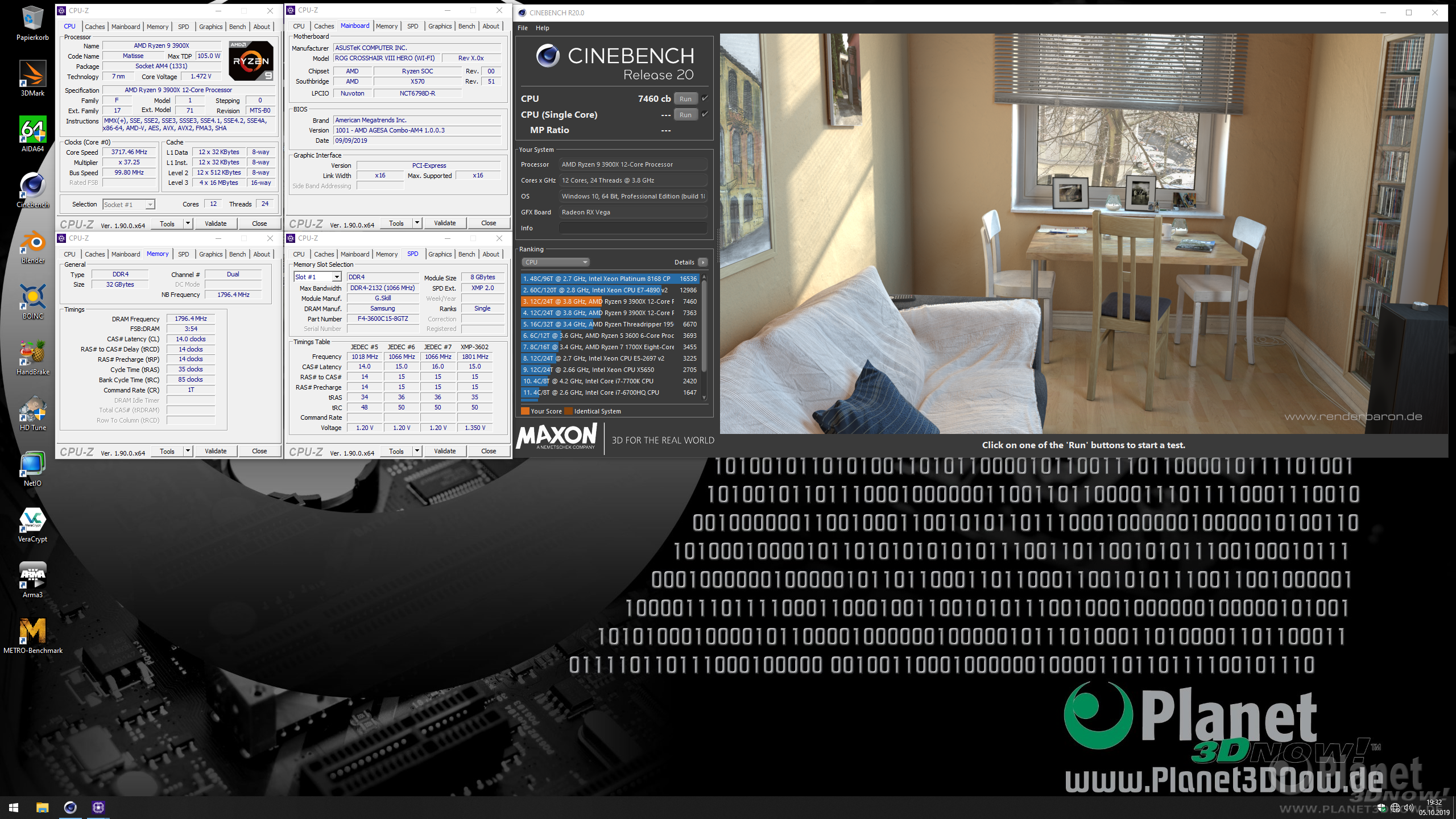Run the CPU Single Core benchmark
The height and width of the screenshot is (819, 1456).
coord(685,114)
